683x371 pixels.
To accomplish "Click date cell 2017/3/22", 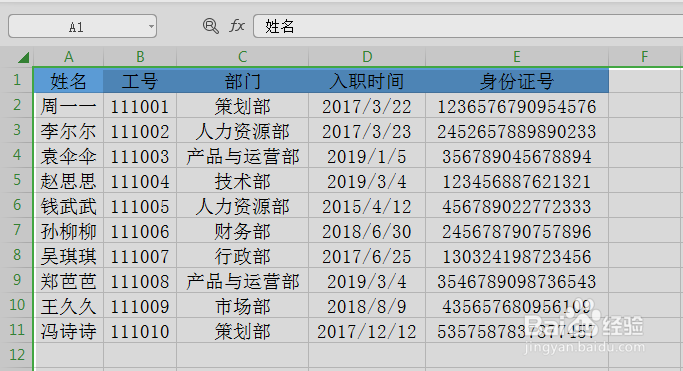I will [367, 106].
